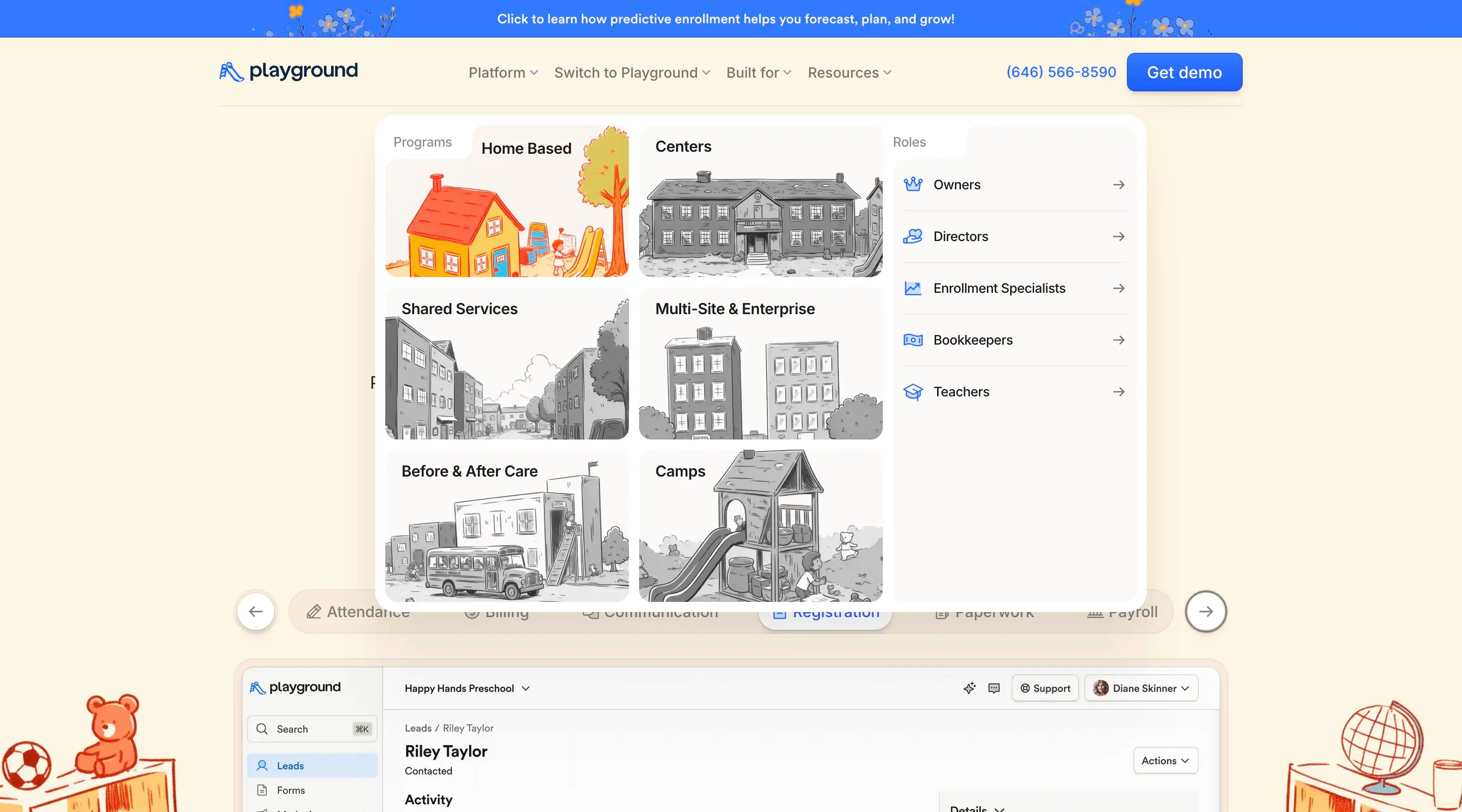Click the Activity section heading
Image resolution: width=1462 pixels, height=812 pixels.
(428, 799)
